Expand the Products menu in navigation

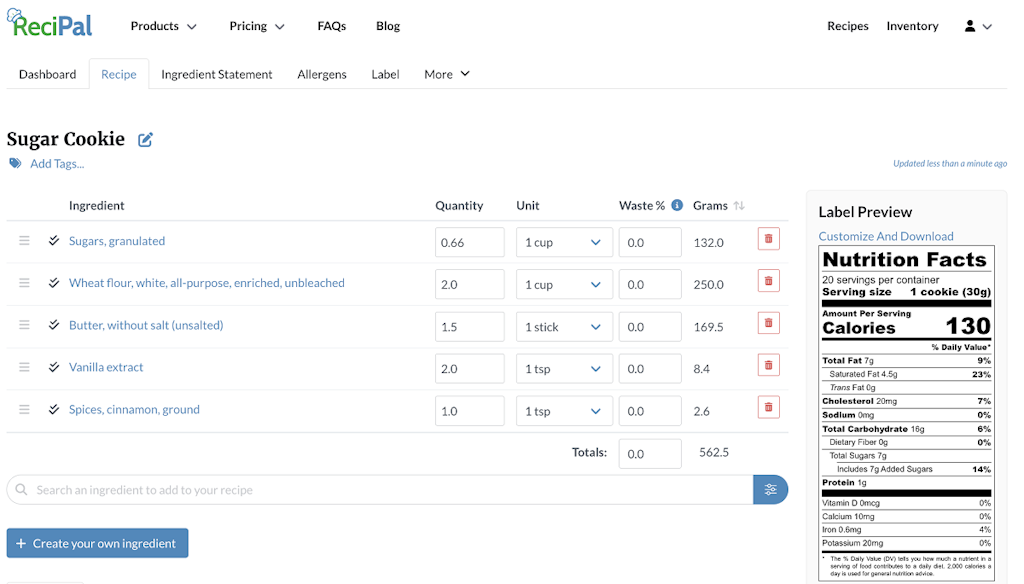pyautogui.click(x=164, y=26)
